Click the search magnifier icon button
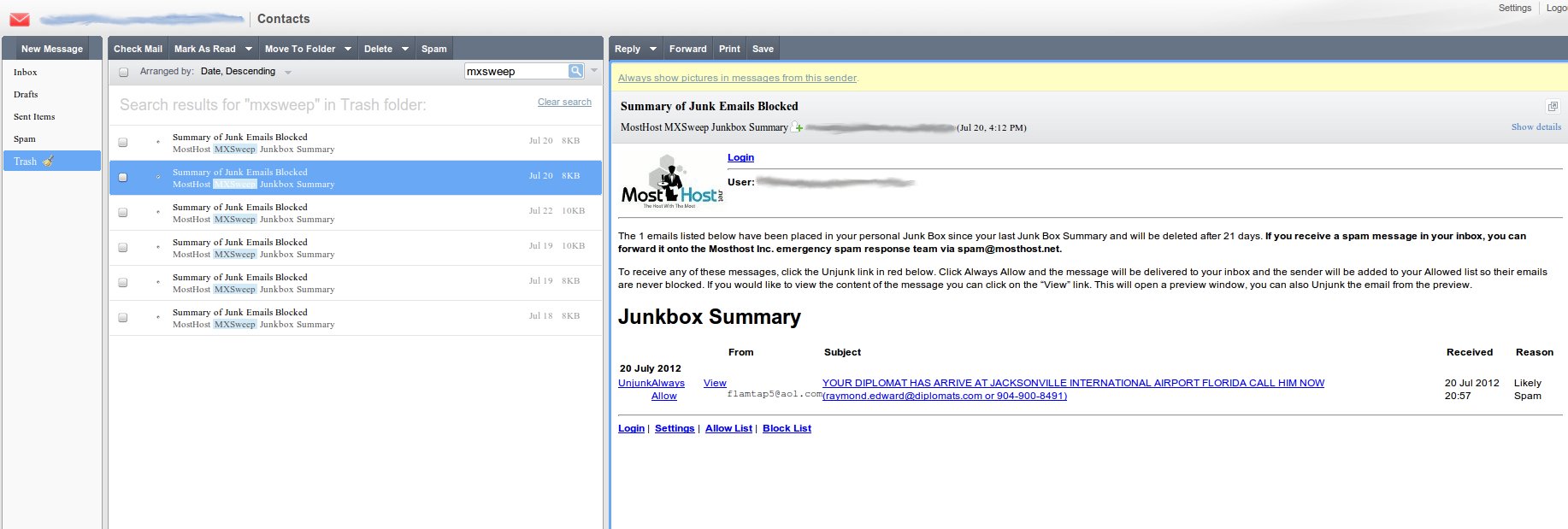 point(576,71)
